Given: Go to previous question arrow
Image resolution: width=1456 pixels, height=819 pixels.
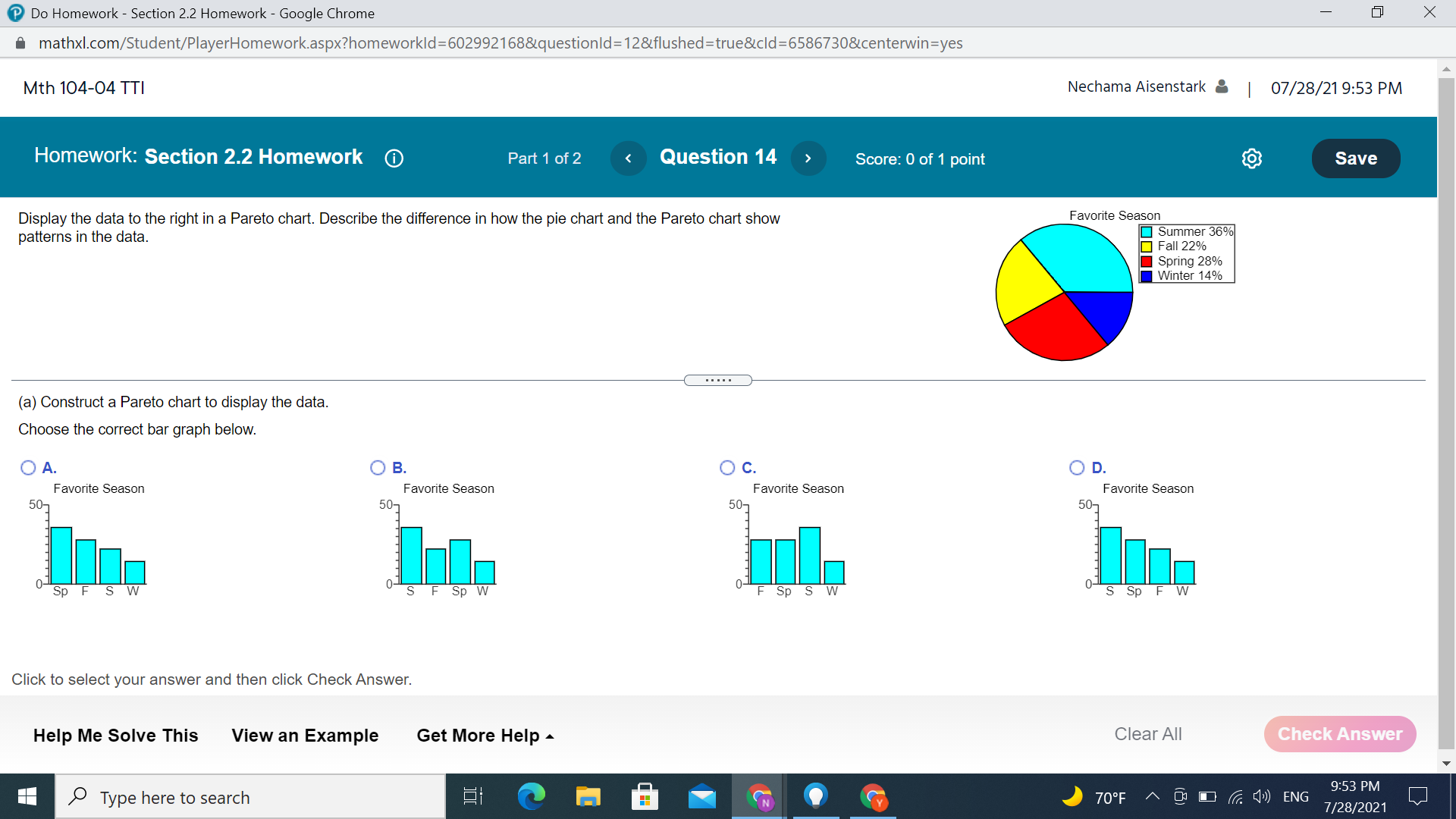Looking at the screenshot, I should pos(628,158).
